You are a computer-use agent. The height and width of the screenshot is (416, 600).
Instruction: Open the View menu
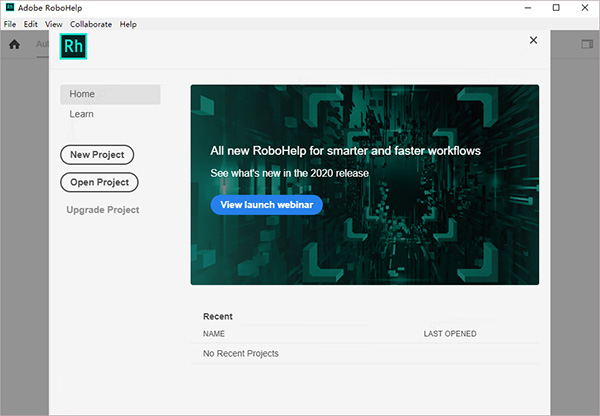(54, 24)
